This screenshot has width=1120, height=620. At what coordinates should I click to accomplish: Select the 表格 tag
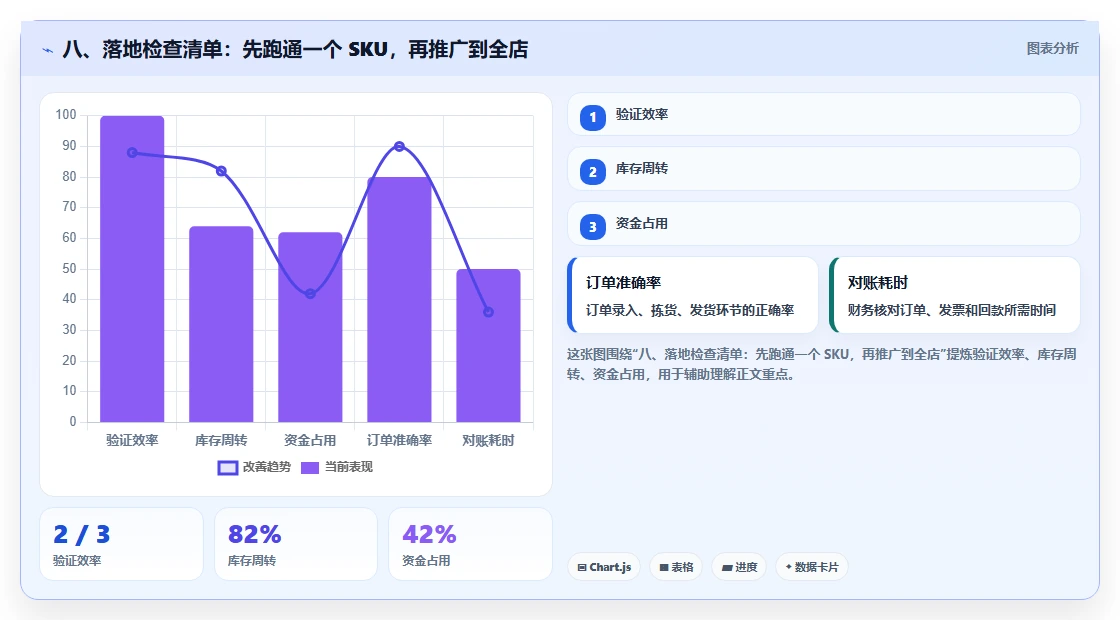coord(676,567)
